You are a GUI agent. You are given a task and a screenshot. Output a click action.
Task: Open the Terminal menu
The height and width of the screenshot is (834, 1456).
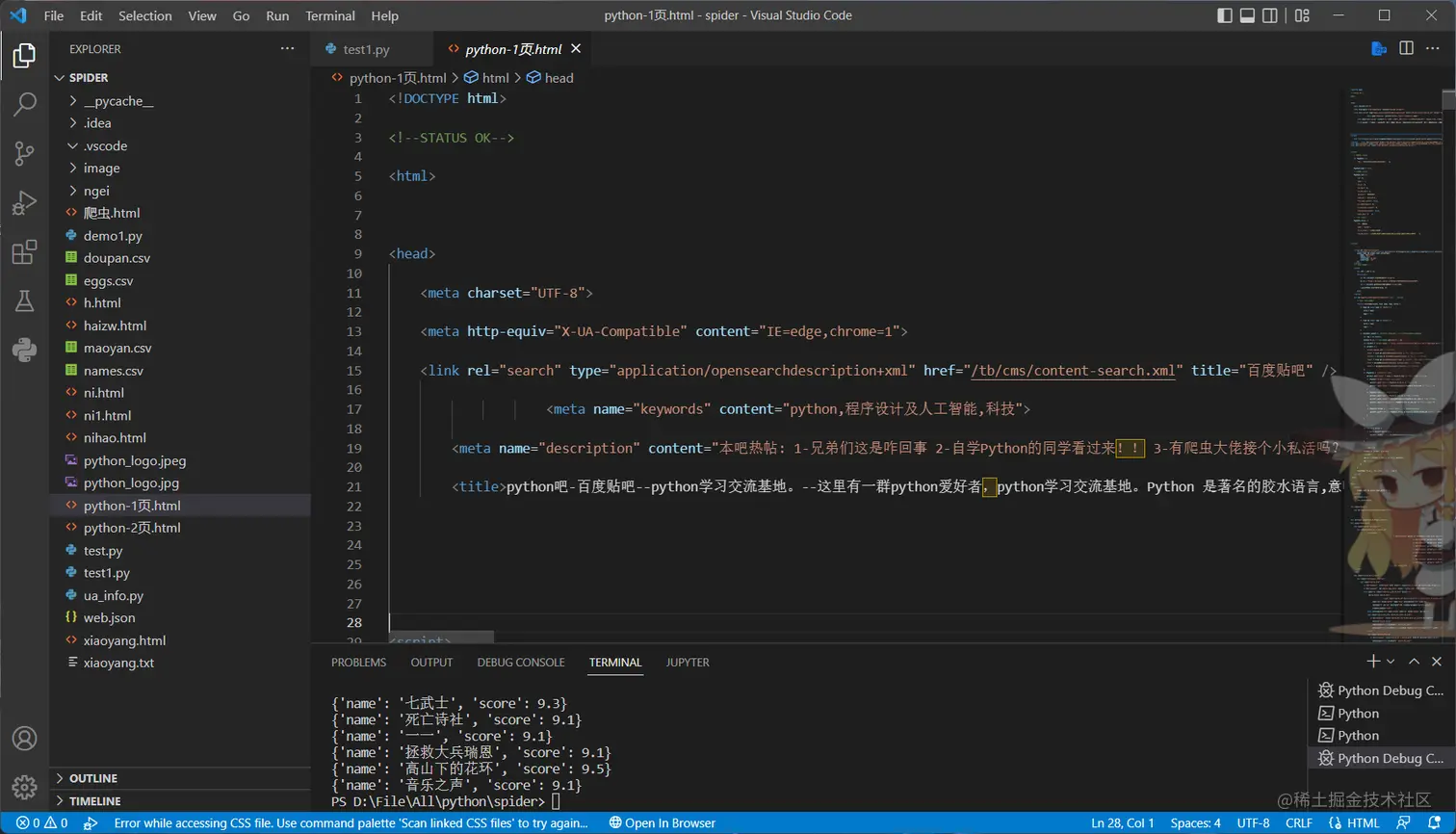pos(330,15)
